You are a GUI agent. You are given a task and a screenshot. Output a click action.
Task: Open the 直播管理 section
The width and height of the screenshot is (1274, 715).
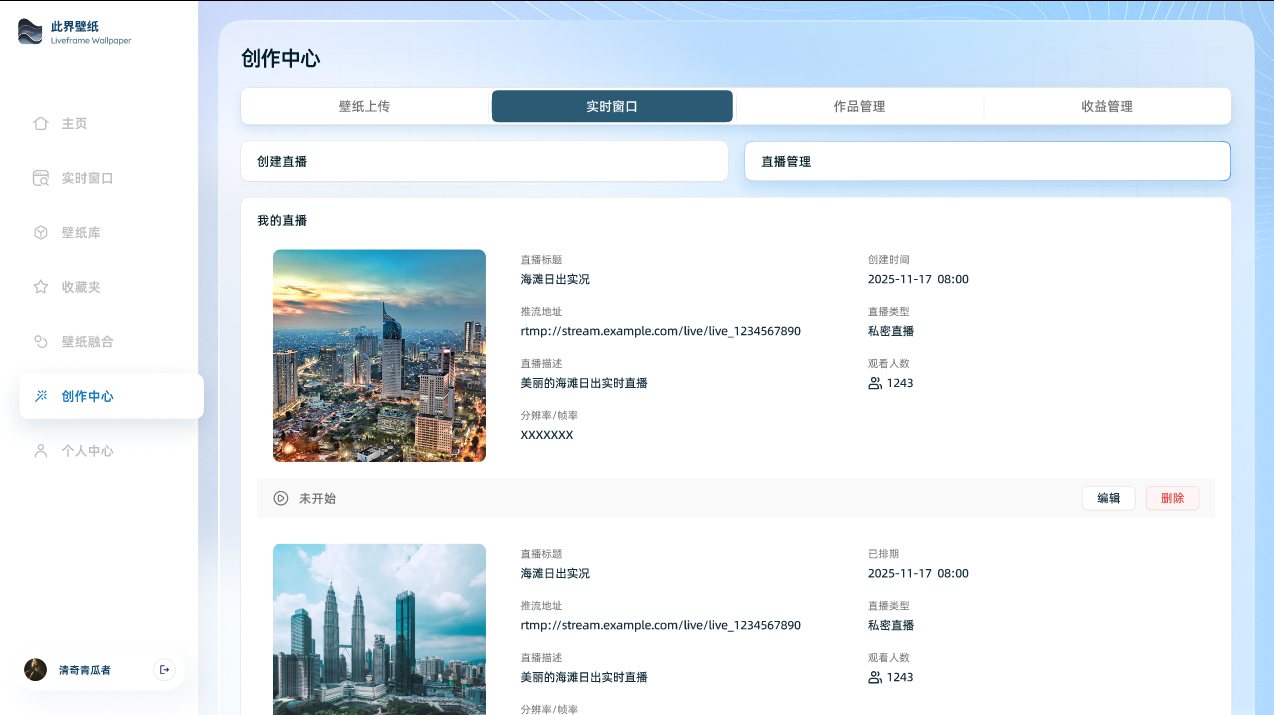pyautogui.click(x=987, y=161)
